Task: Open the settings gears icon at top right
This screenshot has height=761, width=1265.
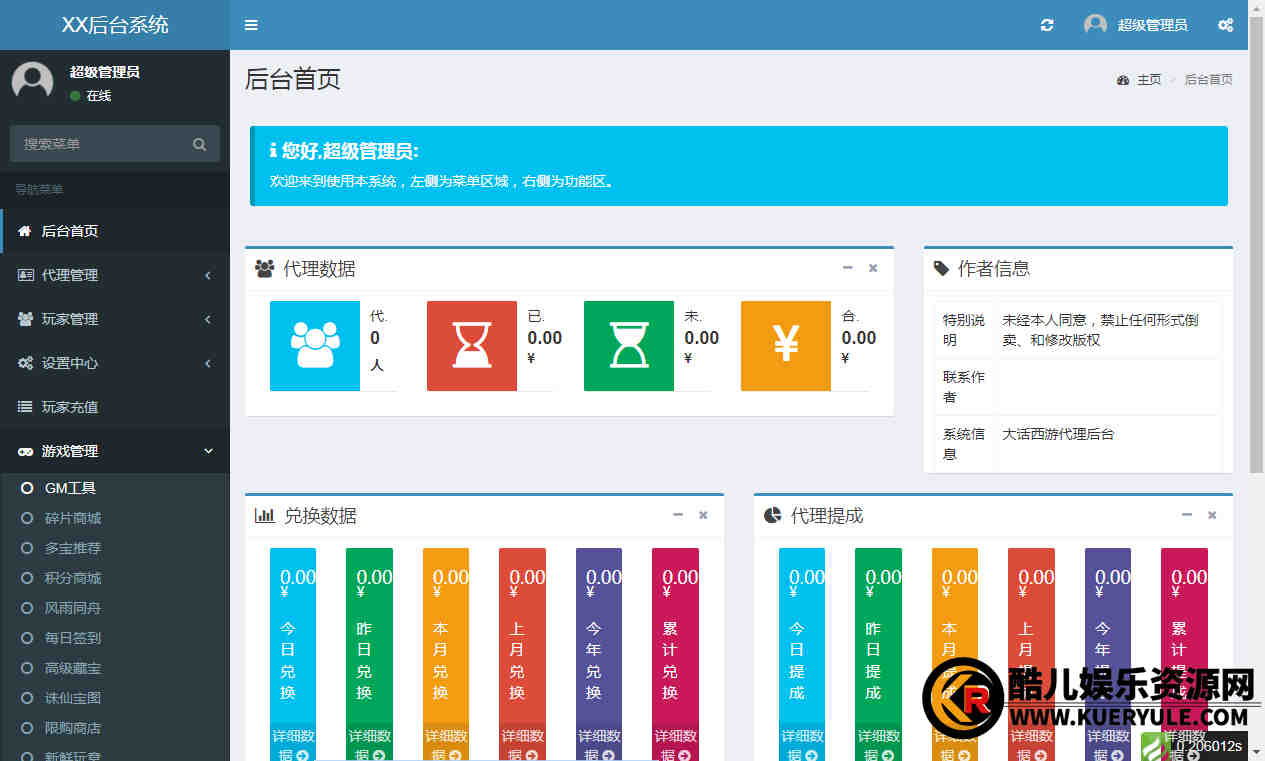Action: pos(1225,25)
